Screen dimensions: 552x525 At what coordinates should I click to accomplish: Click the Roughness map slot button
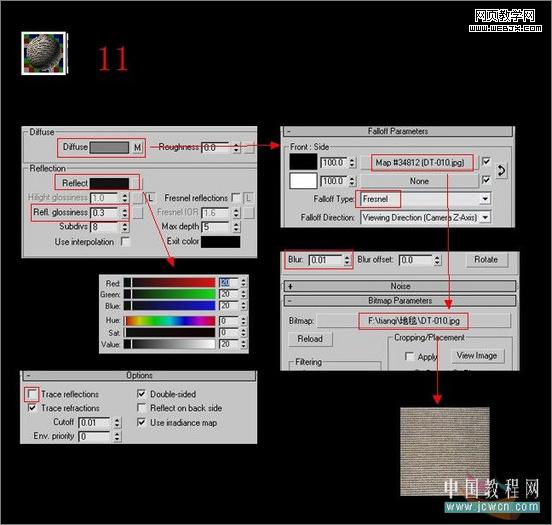(249, 148)
